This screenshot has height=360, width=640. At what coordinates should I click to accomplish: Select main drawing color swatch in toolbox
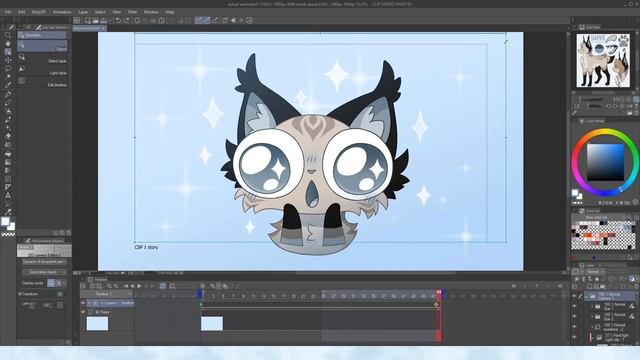(5, 221)
